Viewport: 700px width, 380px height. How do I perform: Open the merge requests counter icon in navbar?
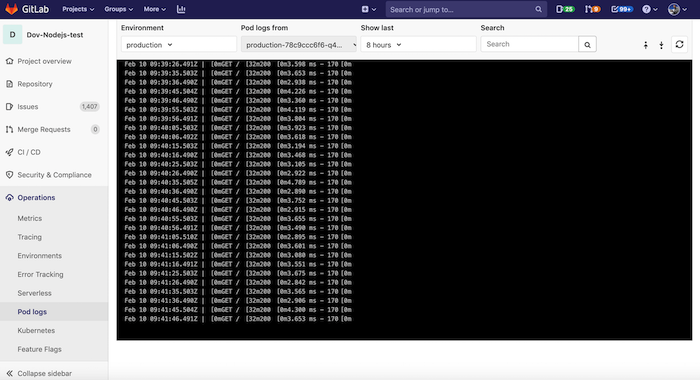pos(592,9)
